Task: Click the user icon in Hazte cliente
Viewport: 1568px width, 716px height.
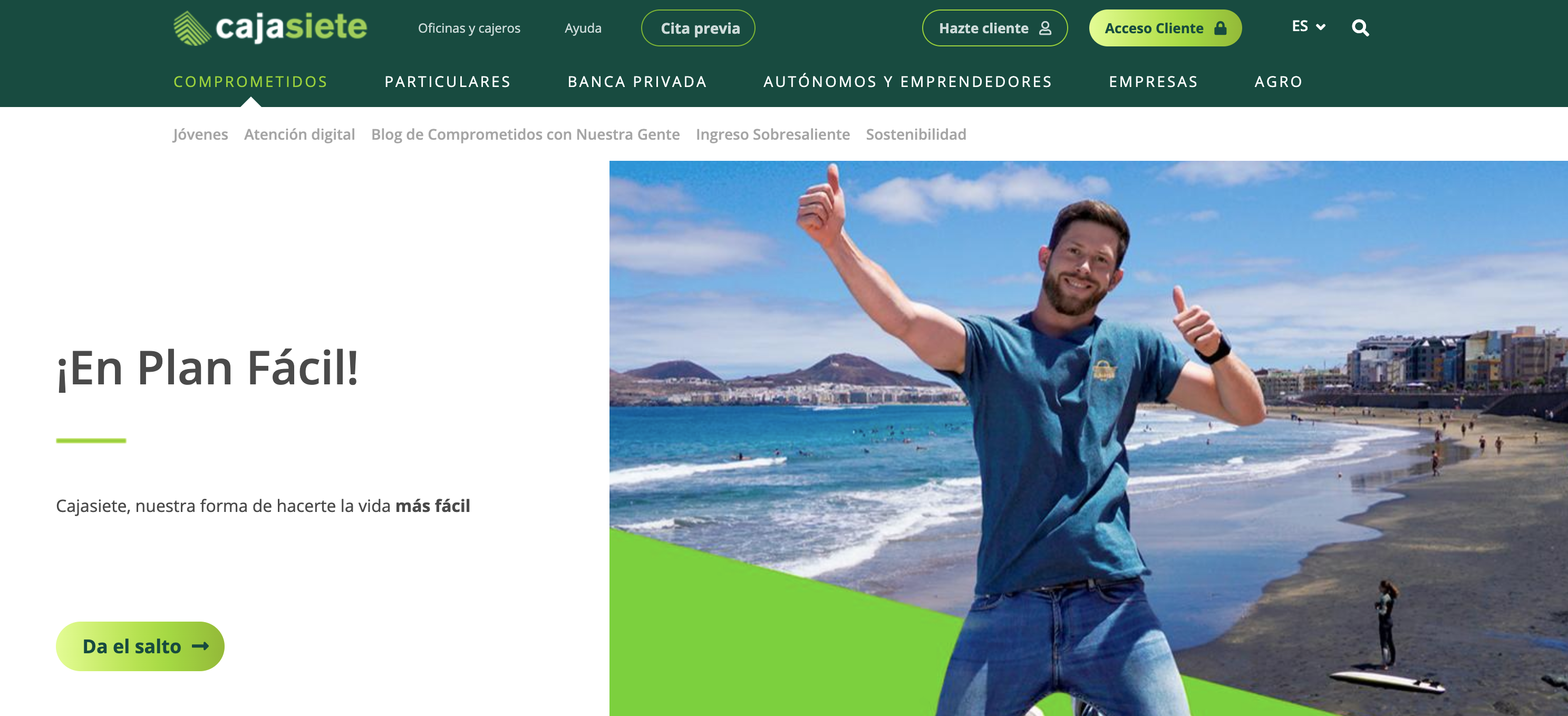Action: 1044,28
